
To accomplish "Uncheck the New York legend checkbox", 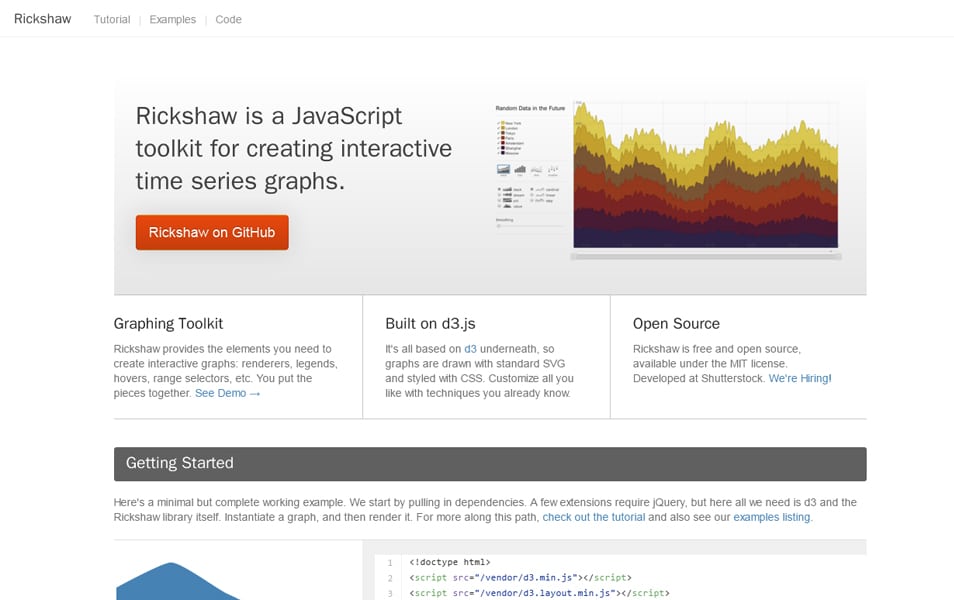I will [x=498, y=121].
